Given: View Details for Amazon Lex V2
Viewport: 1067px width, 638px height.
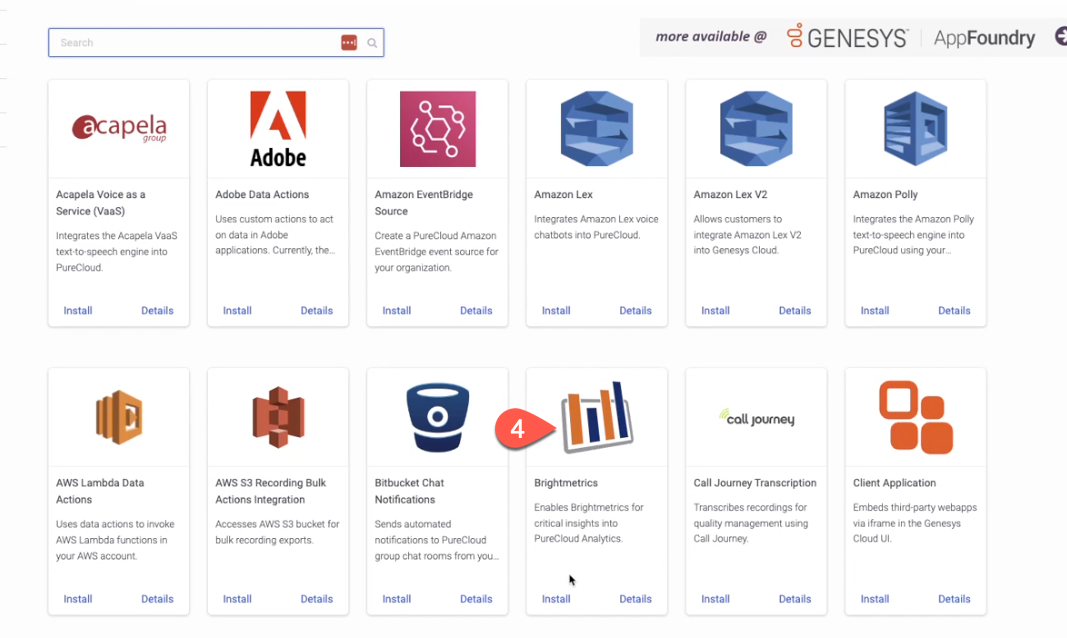Looking at the screenshot, I should pos(795,310).
